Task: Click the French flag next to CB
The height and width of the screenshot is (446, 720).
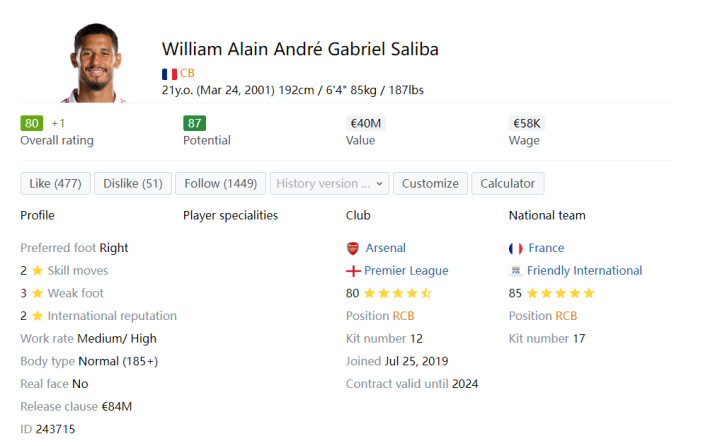Action: 169,74
